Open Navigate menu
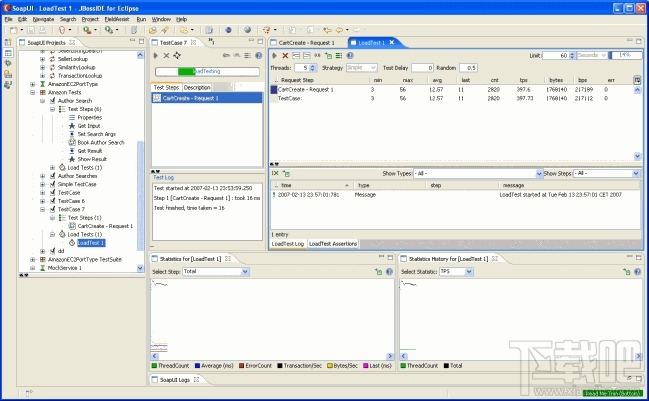This screenshot has height=401, width=649. pos(43,19)
